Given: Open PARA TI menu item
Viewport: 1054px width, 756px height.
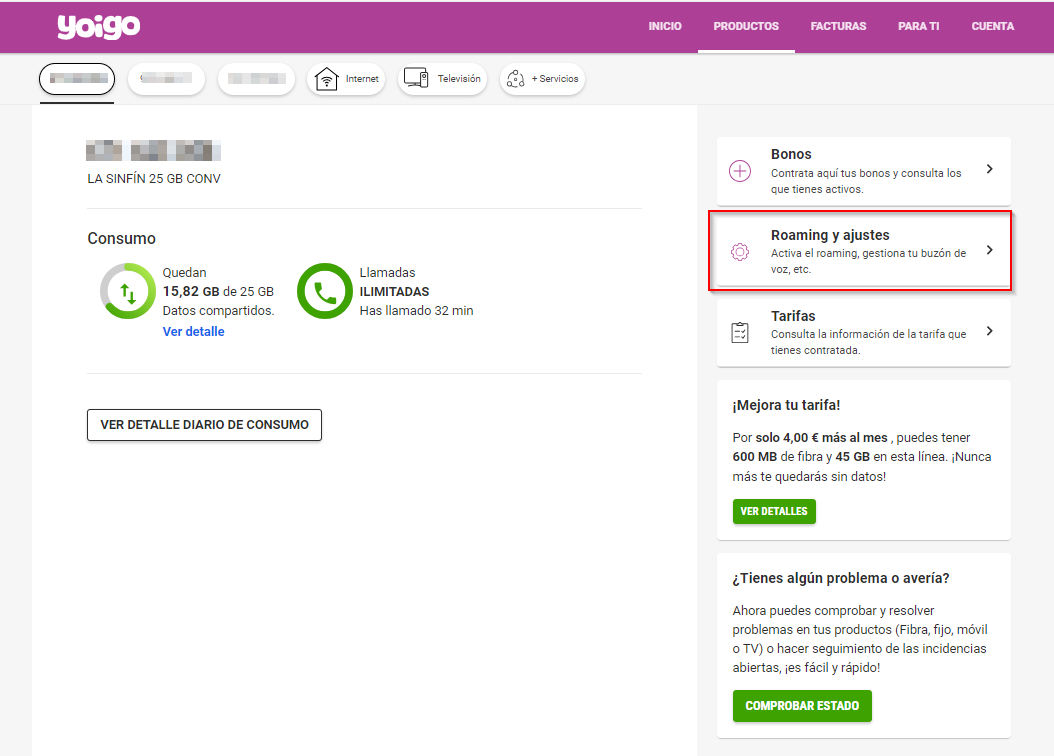Looking at the screenshot, I should coord(918,26).
